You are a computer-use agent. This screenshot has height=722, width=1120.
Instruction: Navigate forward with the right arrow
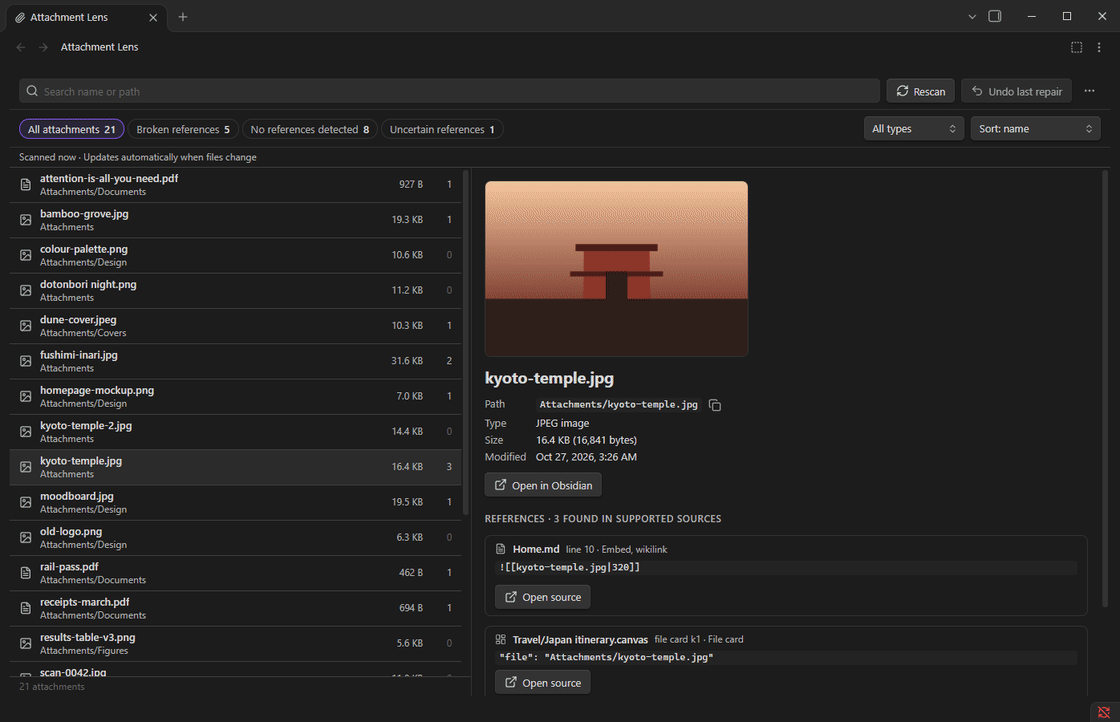click(44, 47)
